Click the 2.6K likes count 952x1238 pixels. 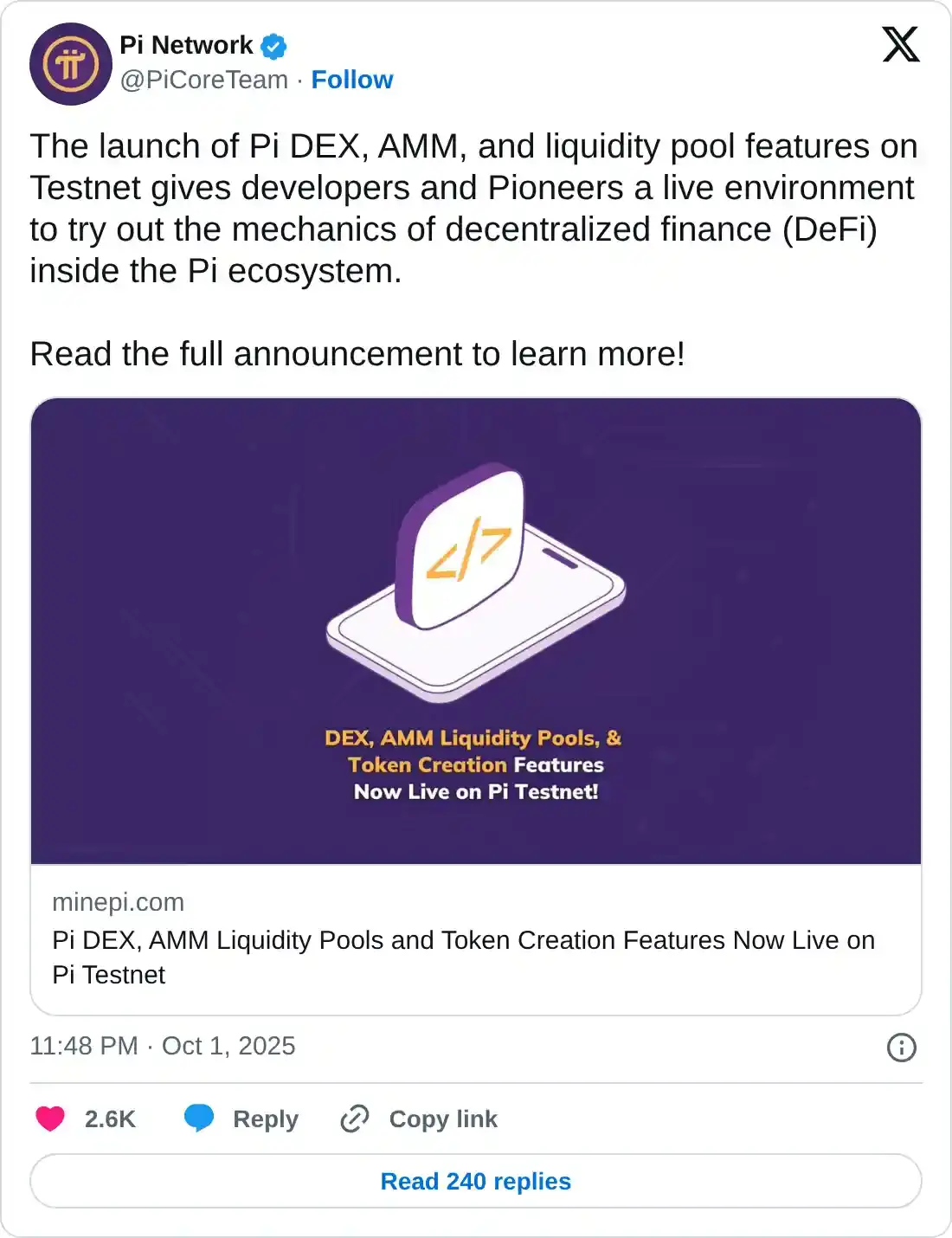tap(110, 1119)
